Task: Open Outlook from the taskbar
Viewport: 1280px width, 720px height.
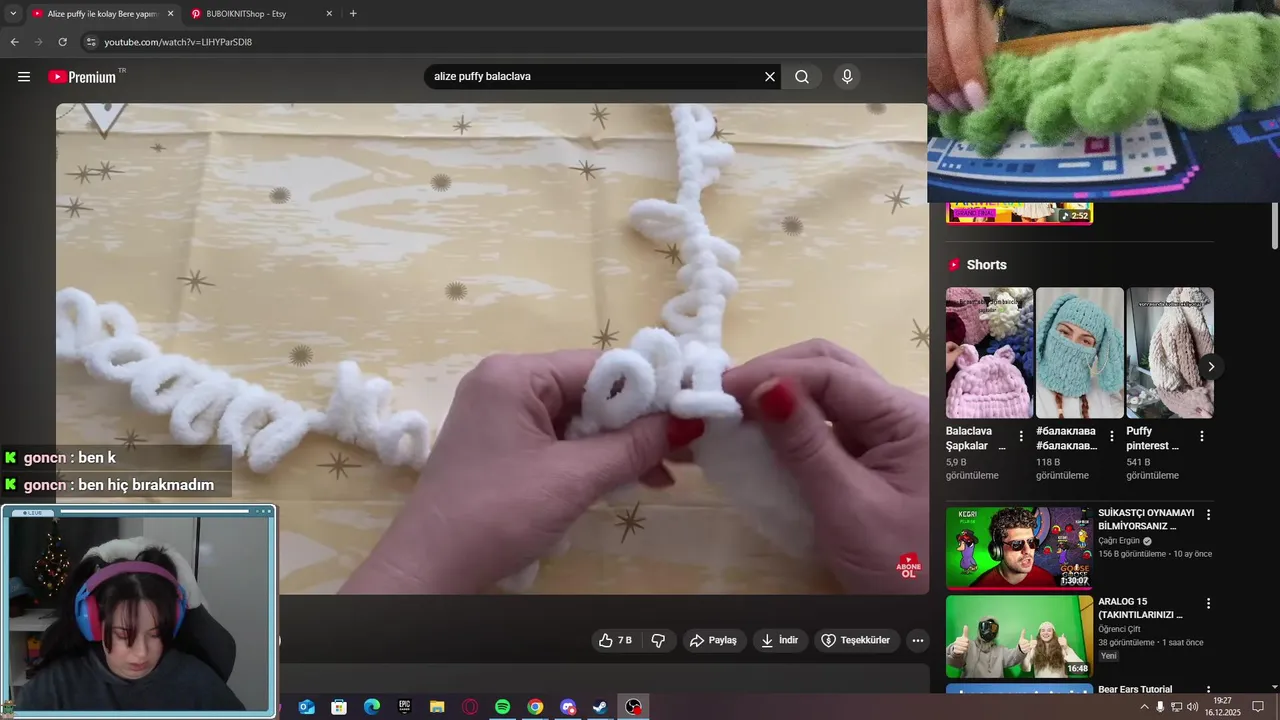Action: (x=306, y=707)
